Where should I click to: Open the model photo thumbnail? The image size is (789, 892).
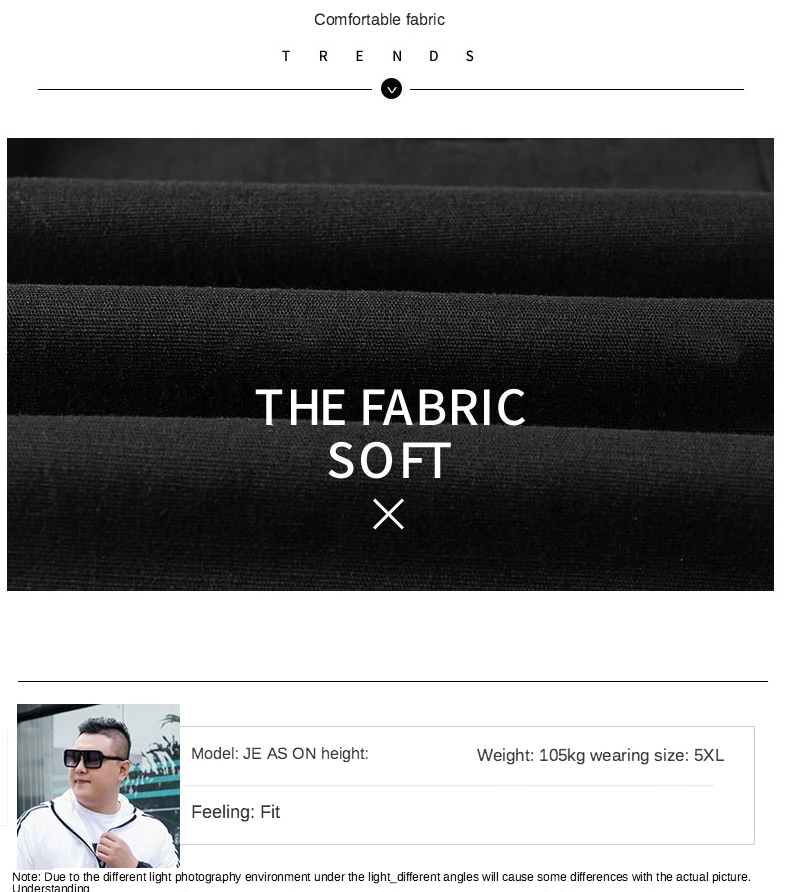[98, 786]
